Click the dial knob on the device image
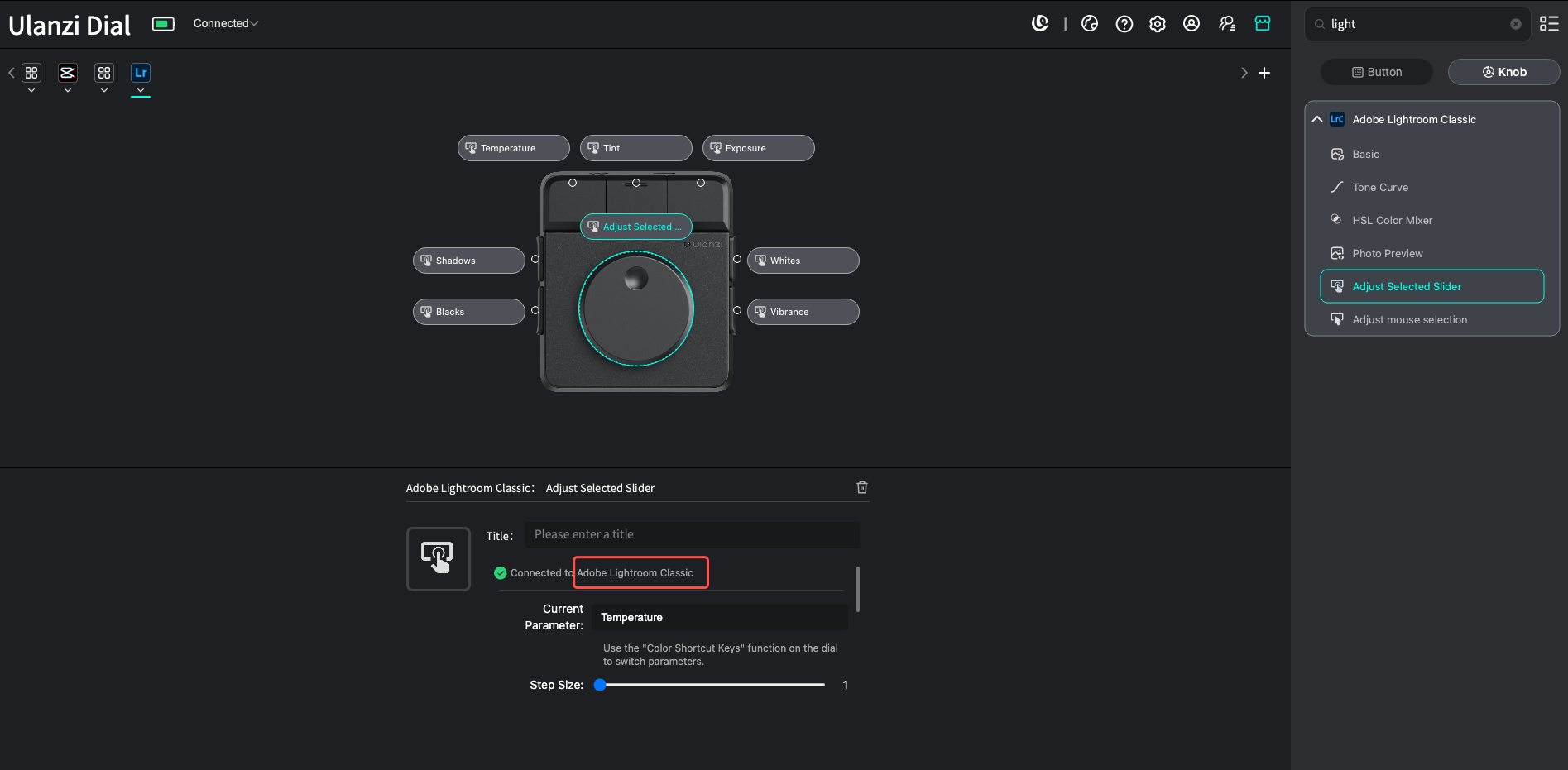This screenshot has height=770, width=1568. click(636, 308)
